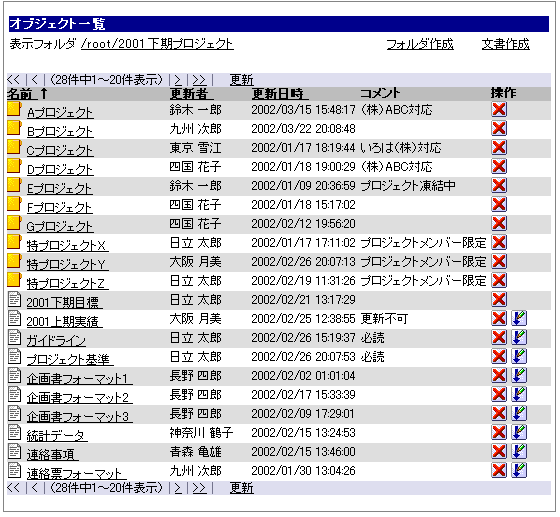Viewport: 560px width, 517px height.
Task: Click document icon beside 連絡事項
Action: [x=15, y=451]
